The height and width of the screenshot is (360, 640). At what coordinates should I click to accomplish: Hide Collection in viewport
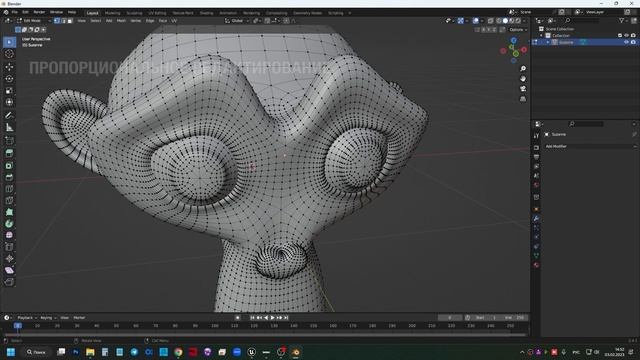coord(627,36)
